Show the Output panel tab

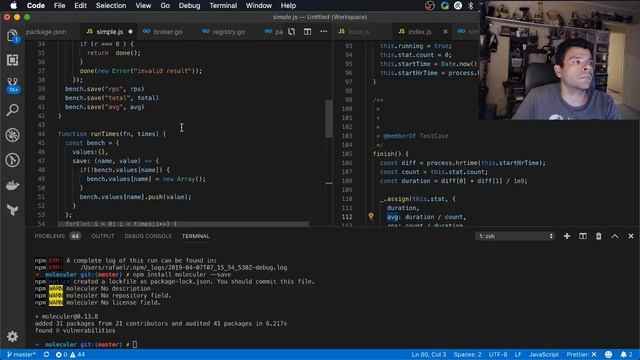(x=103, y=236)
